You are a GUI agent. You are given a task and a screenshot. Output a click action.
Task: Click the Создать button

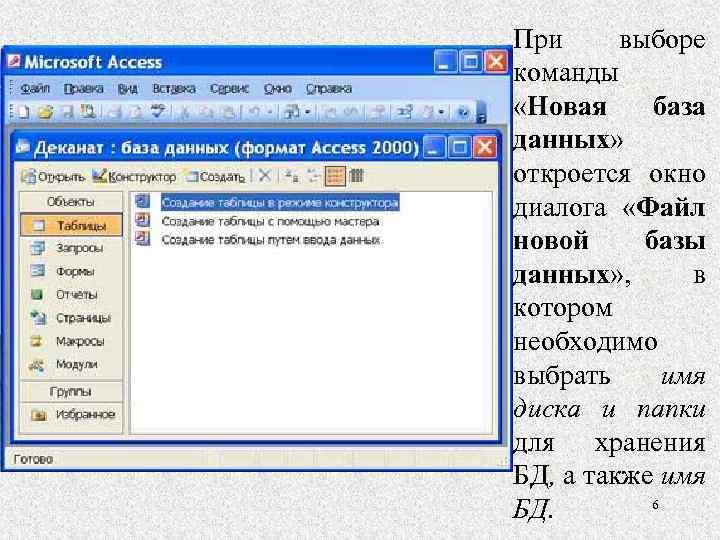215,176
